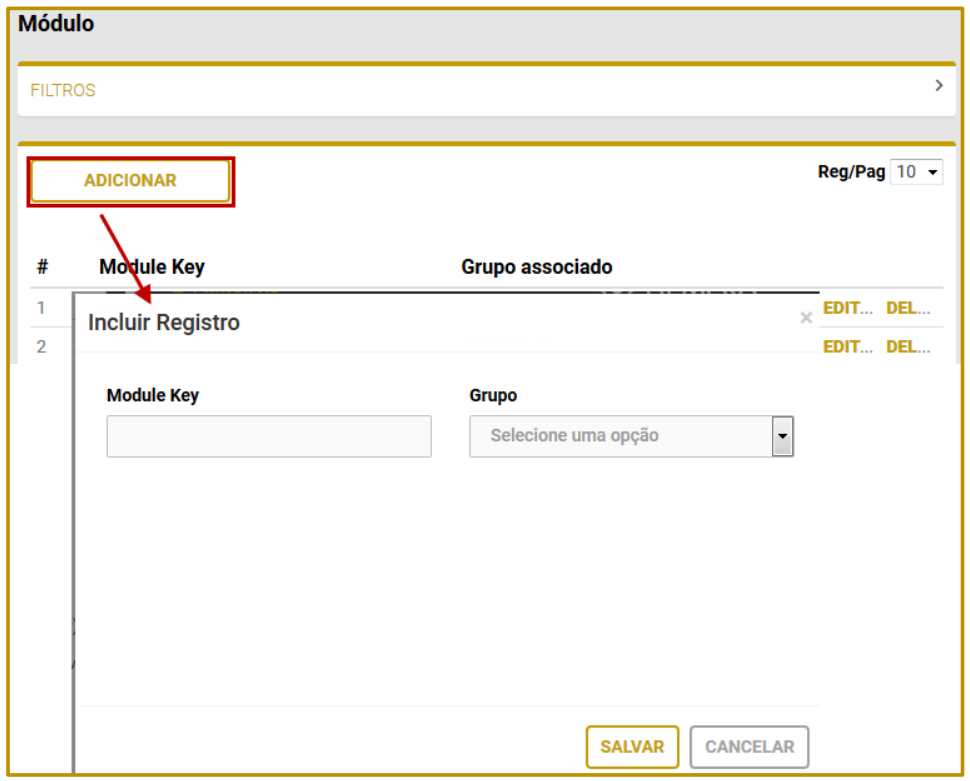This screenshot has height=781, width=970.
Task: Expand the FILTROS panel chevron
Action: pyautogui.click(x=938, y=87)
